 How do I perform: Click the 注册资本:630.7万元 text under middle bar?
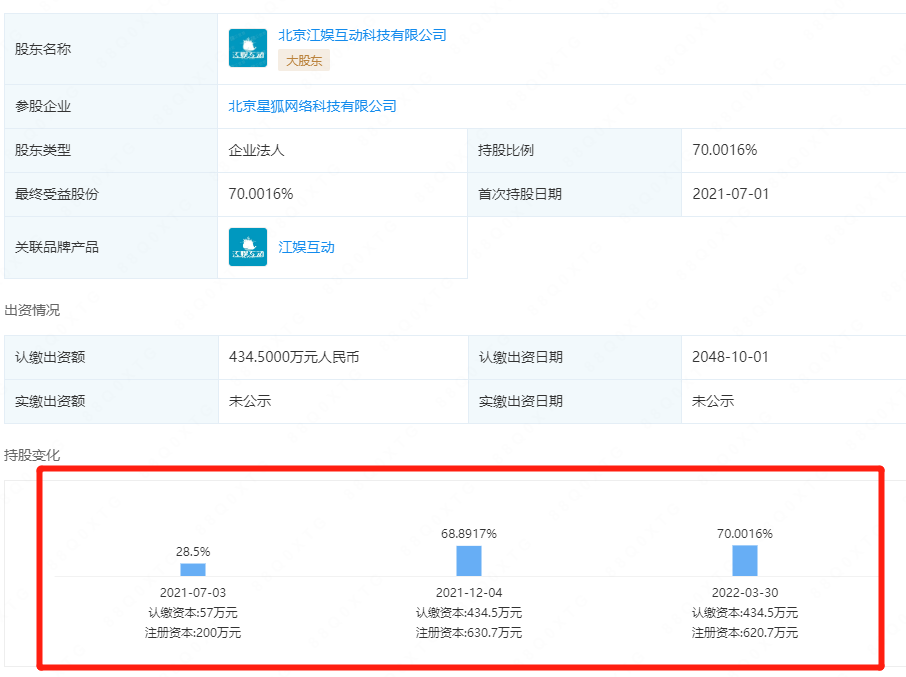[x=466, y=630]
